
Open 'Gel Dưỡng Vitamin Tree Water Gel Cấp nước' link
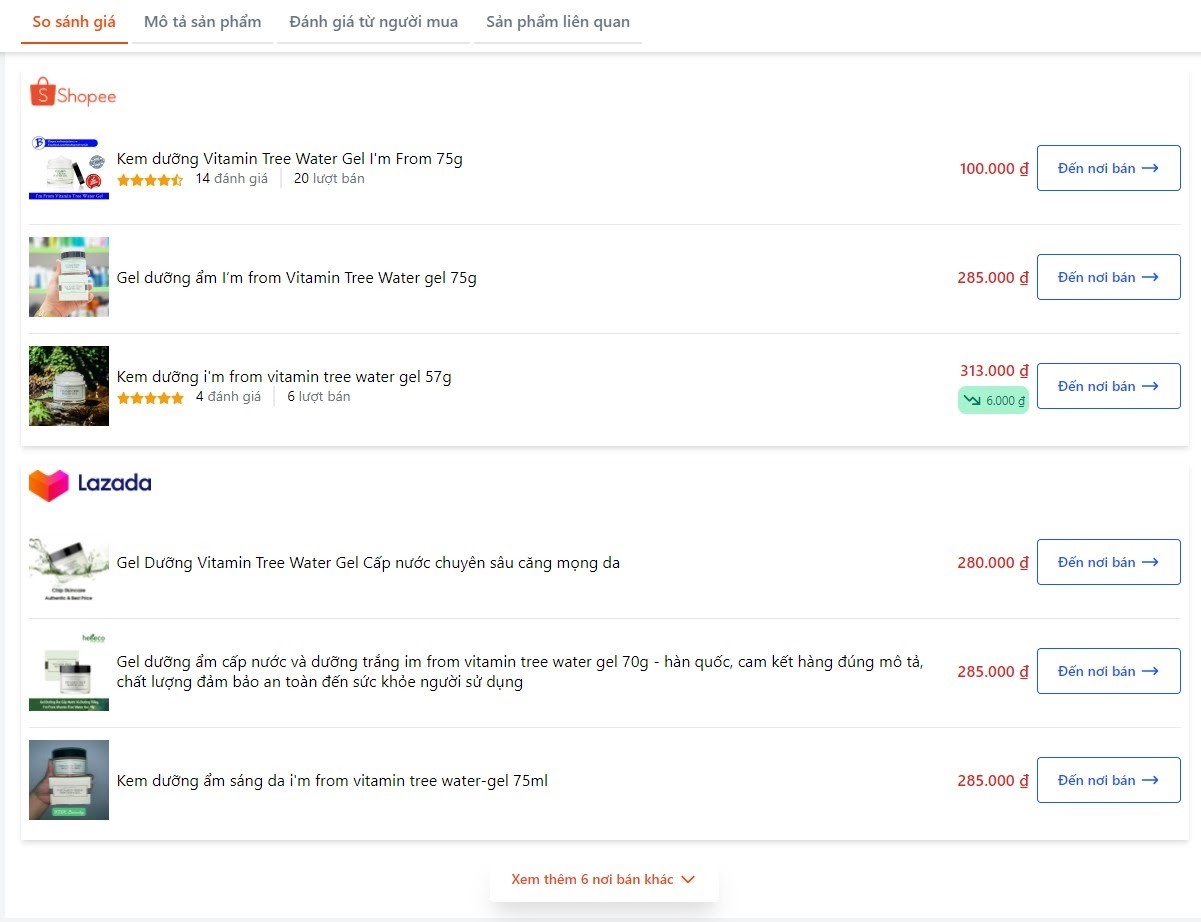(x=368, y=563)
